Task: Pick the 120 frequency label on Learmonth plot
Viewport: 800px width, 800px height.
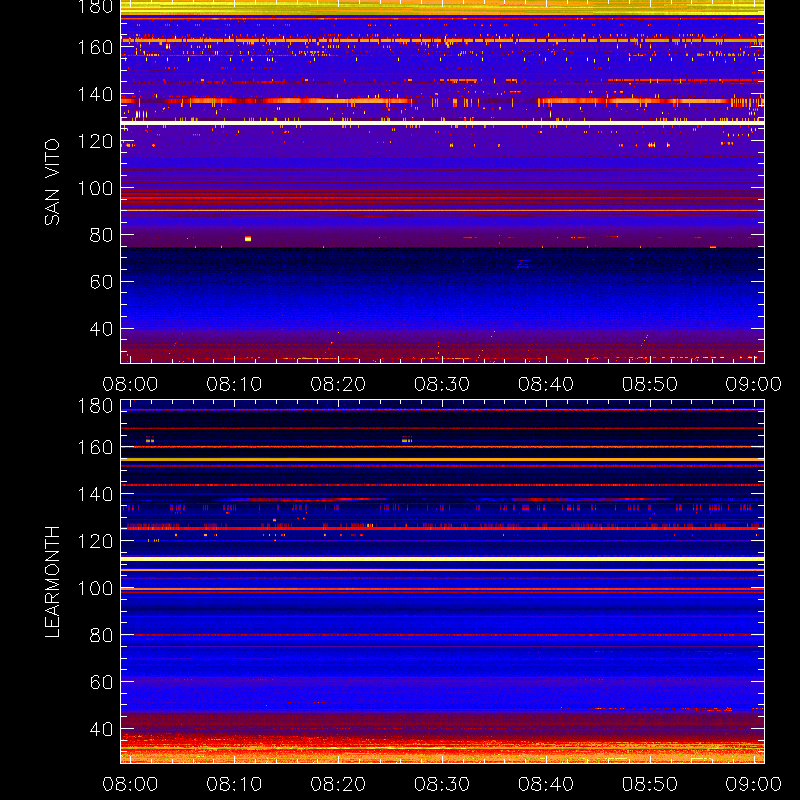Action: (95, 541)
